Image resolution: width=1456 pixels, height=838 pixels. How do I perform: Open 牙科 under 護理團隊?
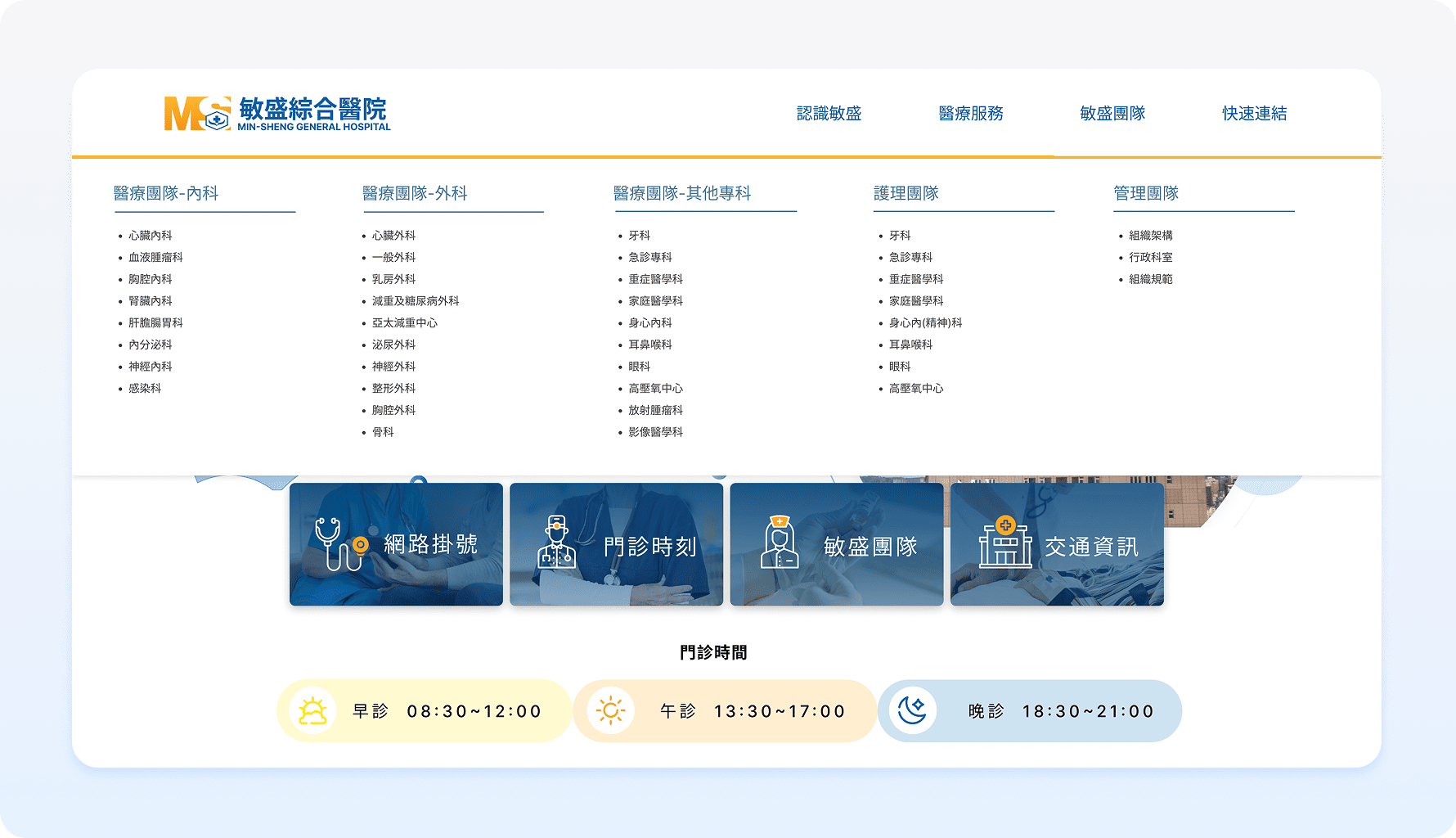pyautogui.click(x=900, y=236)
